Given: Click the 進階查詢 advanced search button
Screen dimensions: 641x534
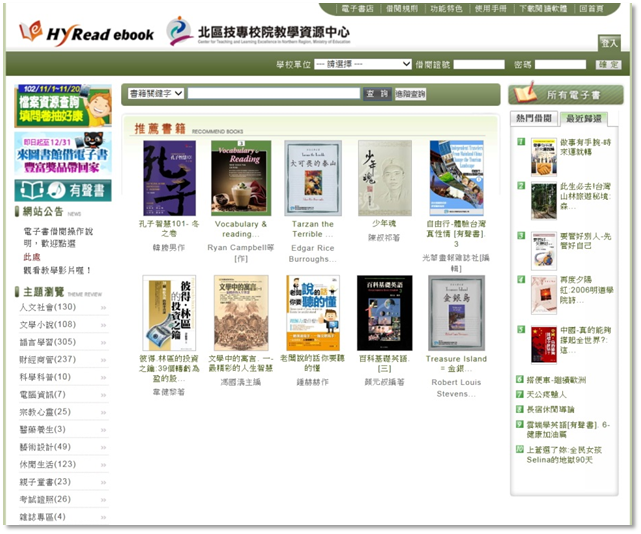Looking at the screenshot, I should click(x=410, y=94).
